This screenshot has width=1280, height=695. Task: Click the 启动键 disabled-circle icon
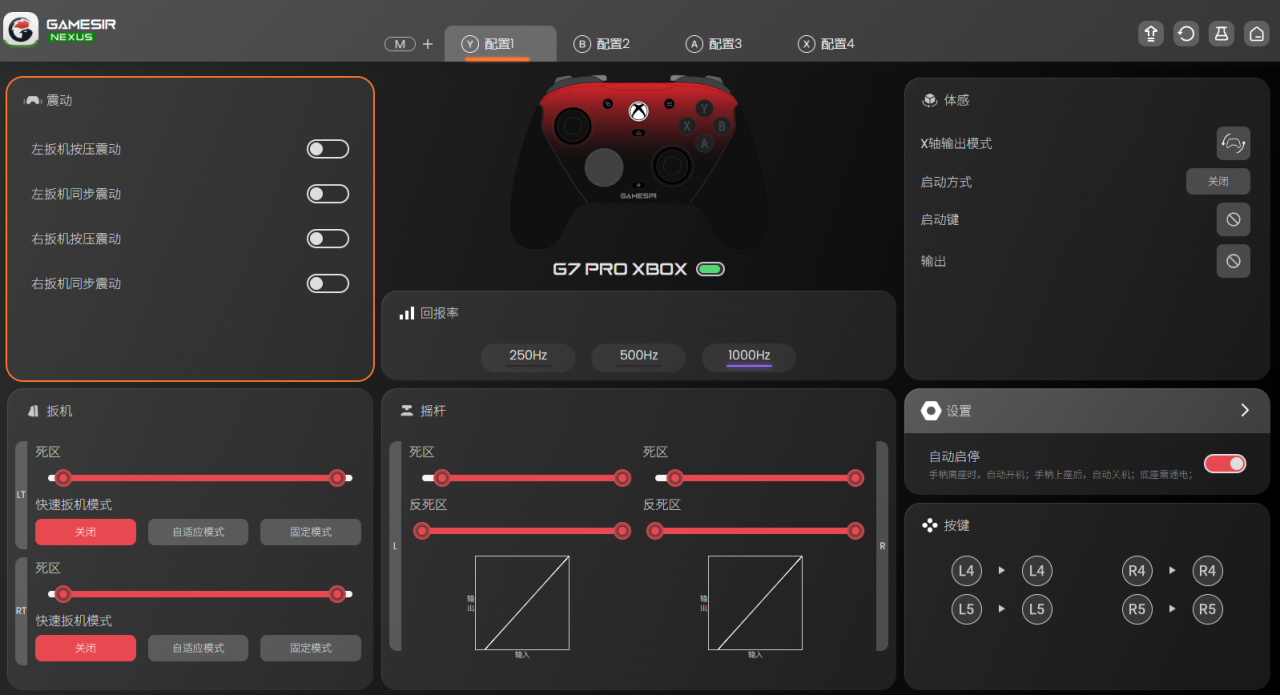tap(1233, 219)
